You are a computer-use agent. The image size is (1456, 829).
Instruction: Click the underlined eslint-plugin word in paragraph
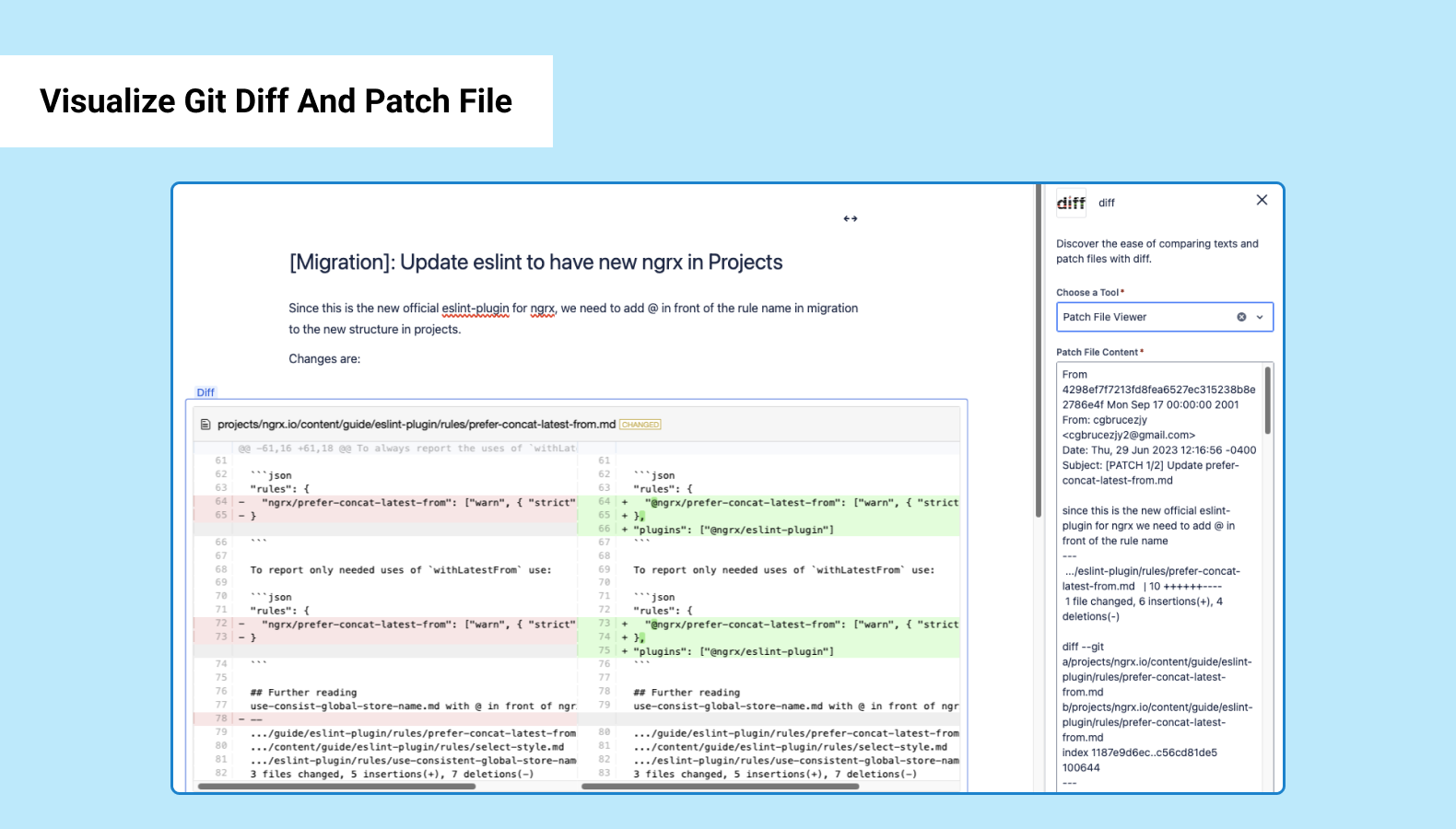(x=476, y=309)
